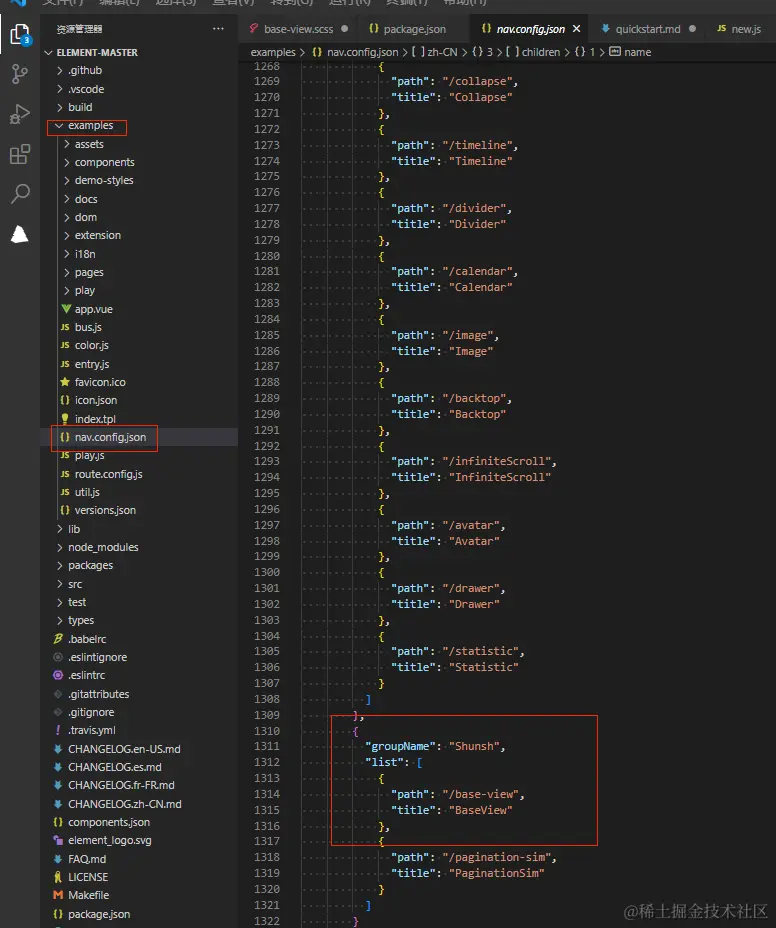Screen dimensions: 776x928
Task: Click the ESLint icon beside .eslintrc
Action: point(58,675)
